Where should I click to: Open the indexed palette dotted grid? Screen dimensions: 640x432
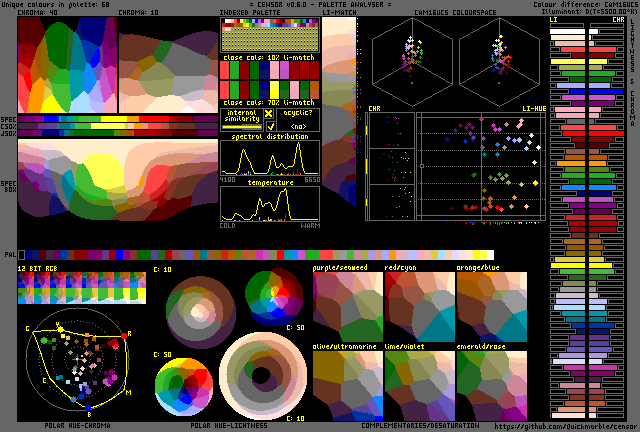pyautogui.click(x=270, y=39)
